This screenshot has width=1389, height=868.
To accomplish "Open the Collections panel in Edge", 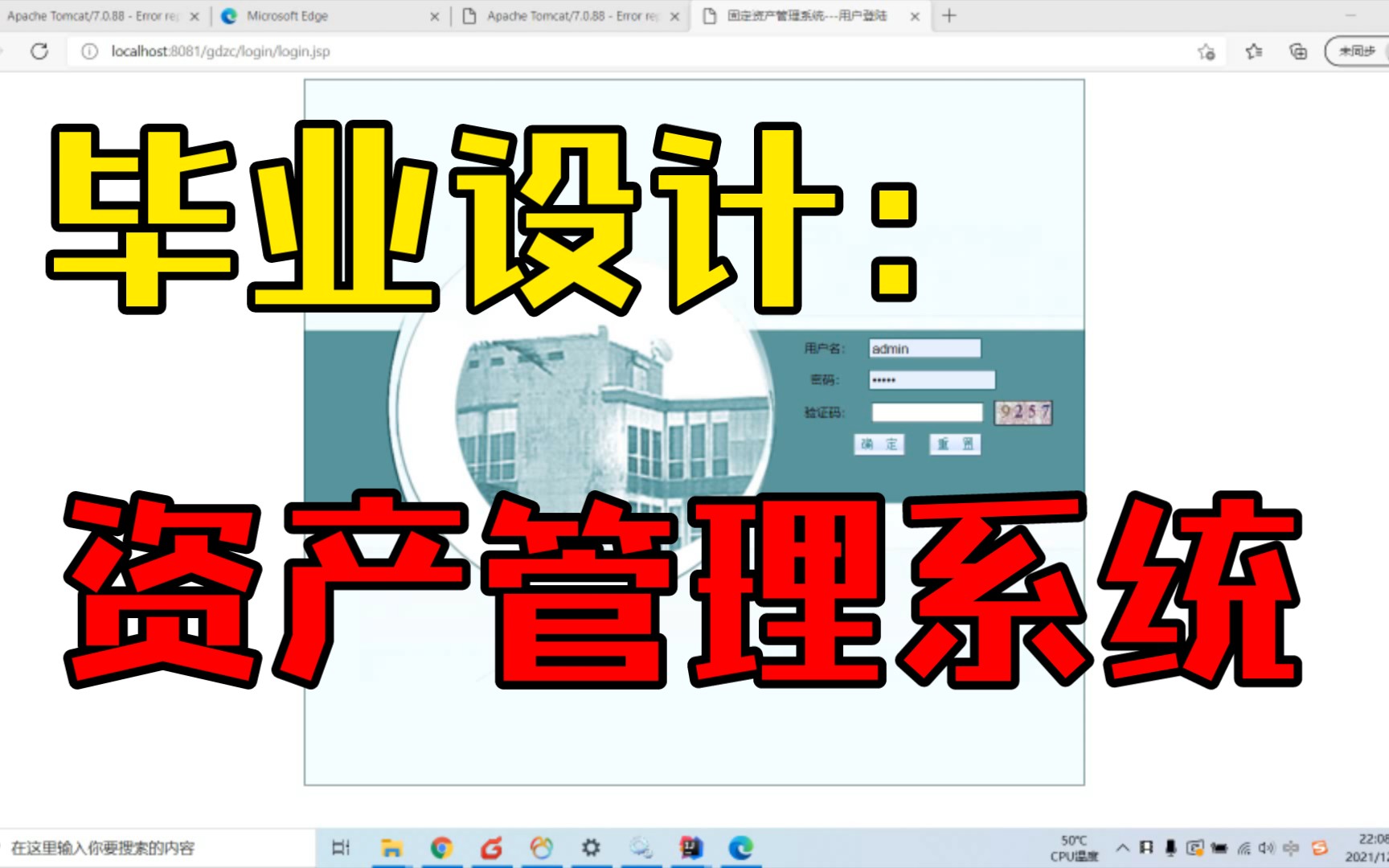I will point(1299,51).
